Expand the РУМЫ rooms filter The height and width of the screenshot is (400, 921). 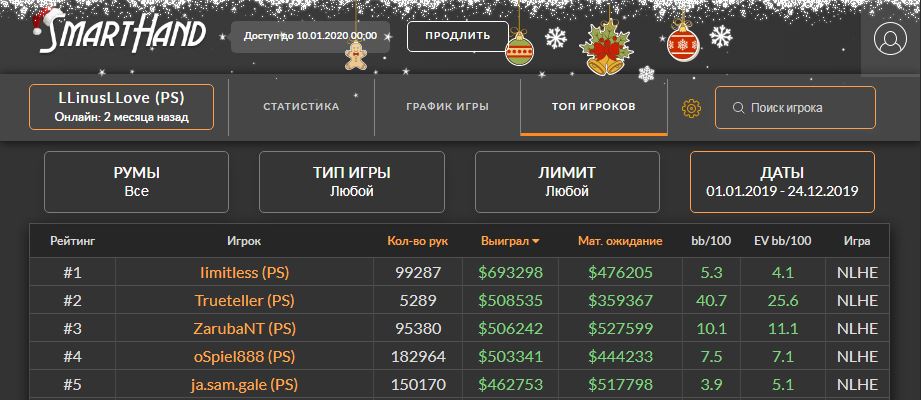[137, 182]
